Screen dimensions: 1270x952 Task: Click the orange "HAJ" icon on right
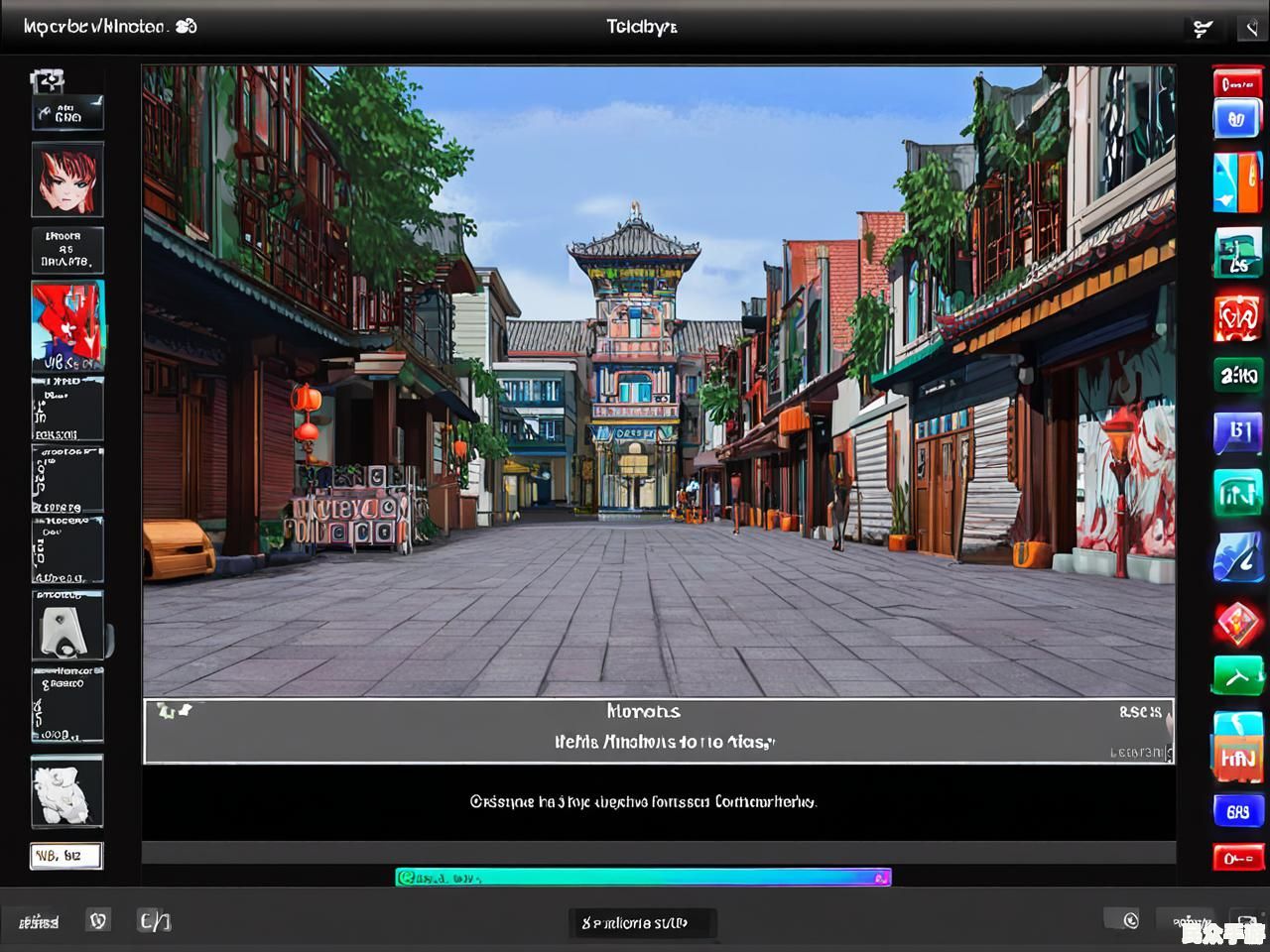coord(1237,758)
